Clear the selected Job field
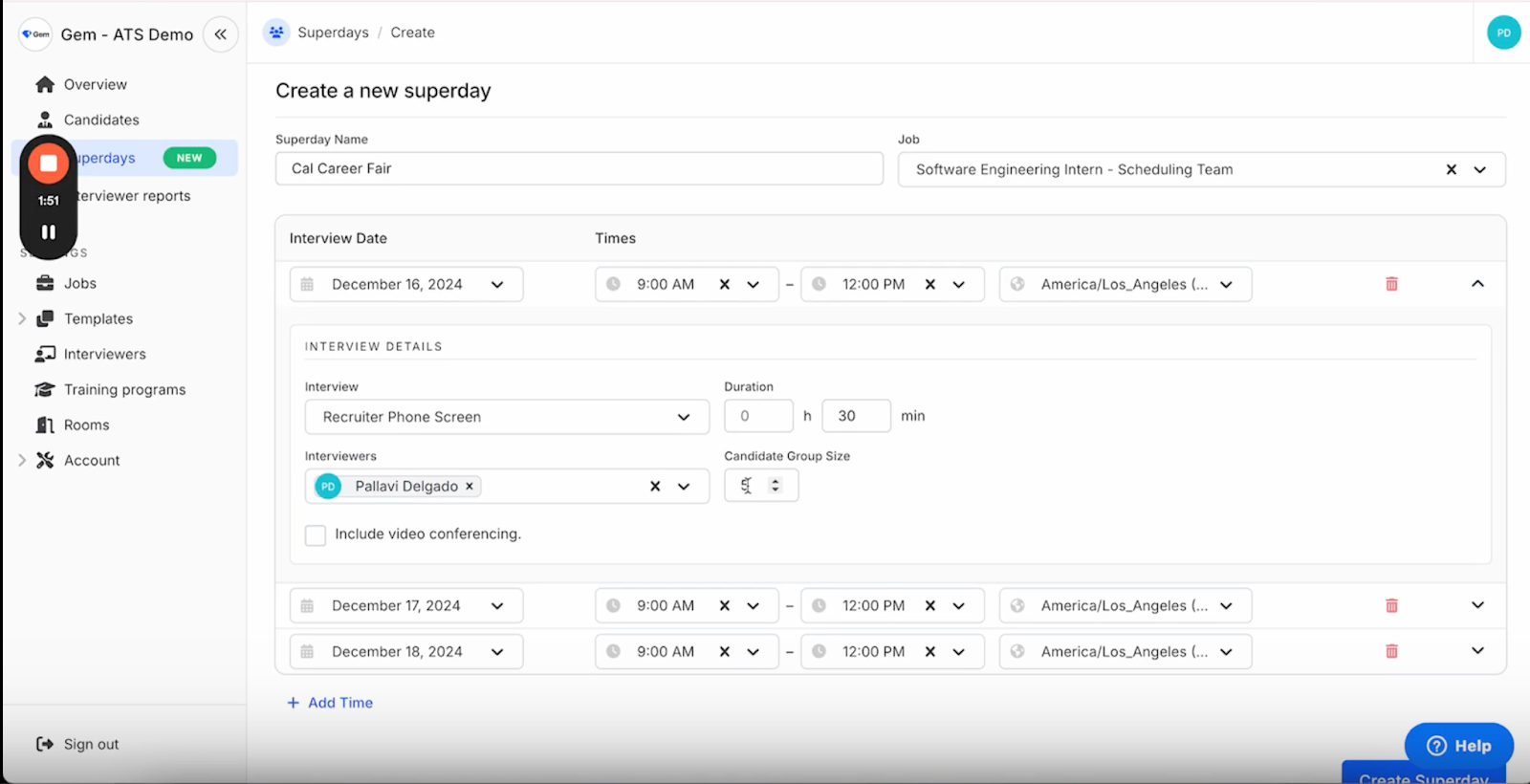 click(1451, 169)
